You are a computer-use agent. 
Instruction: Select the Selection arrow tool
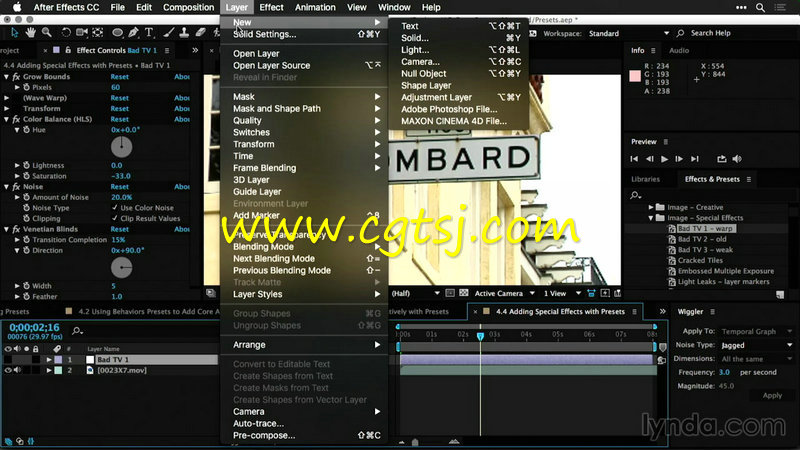tap(14, 33)
